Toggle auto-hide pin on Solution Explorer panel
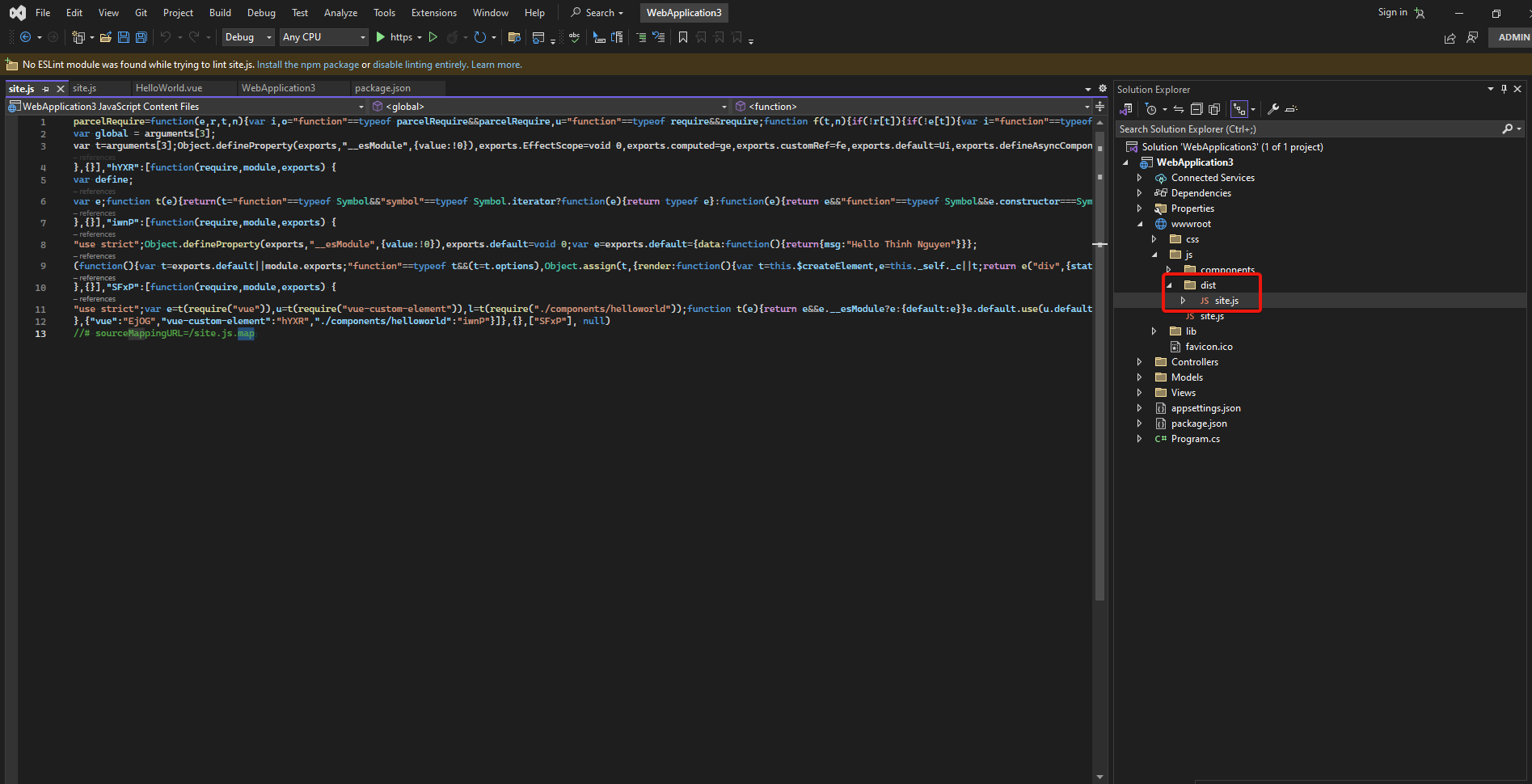This screenshot has width=1532, height=784. (x=1504, y=89)
